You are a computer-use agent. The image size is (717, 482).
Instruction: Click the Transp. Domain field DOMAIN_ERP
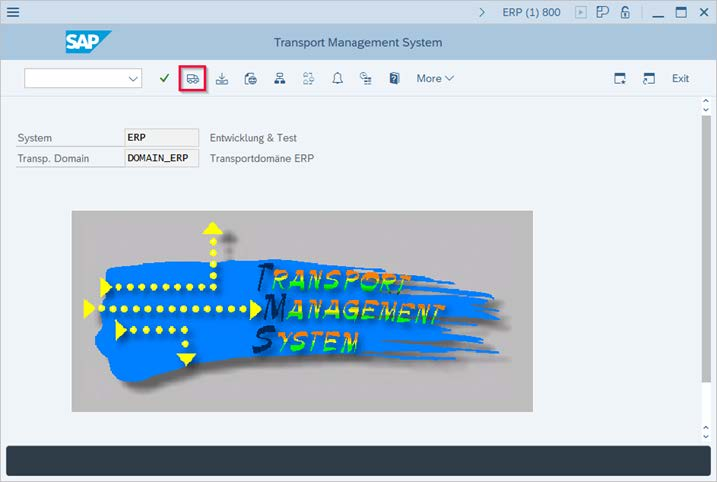pos(161,158)
